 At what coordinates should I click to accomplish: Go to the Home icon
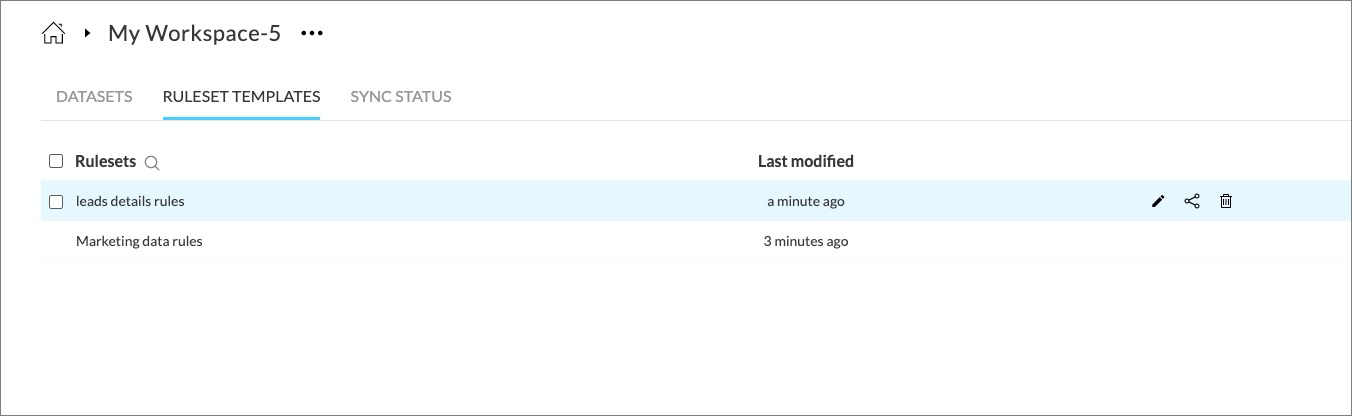coord(53,34)
